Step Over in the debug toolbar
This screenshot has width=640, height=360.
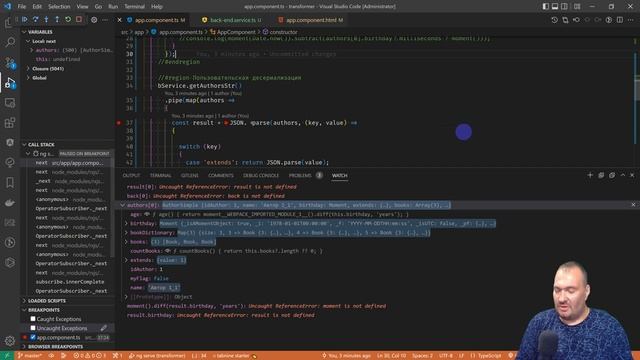[36, 20]
